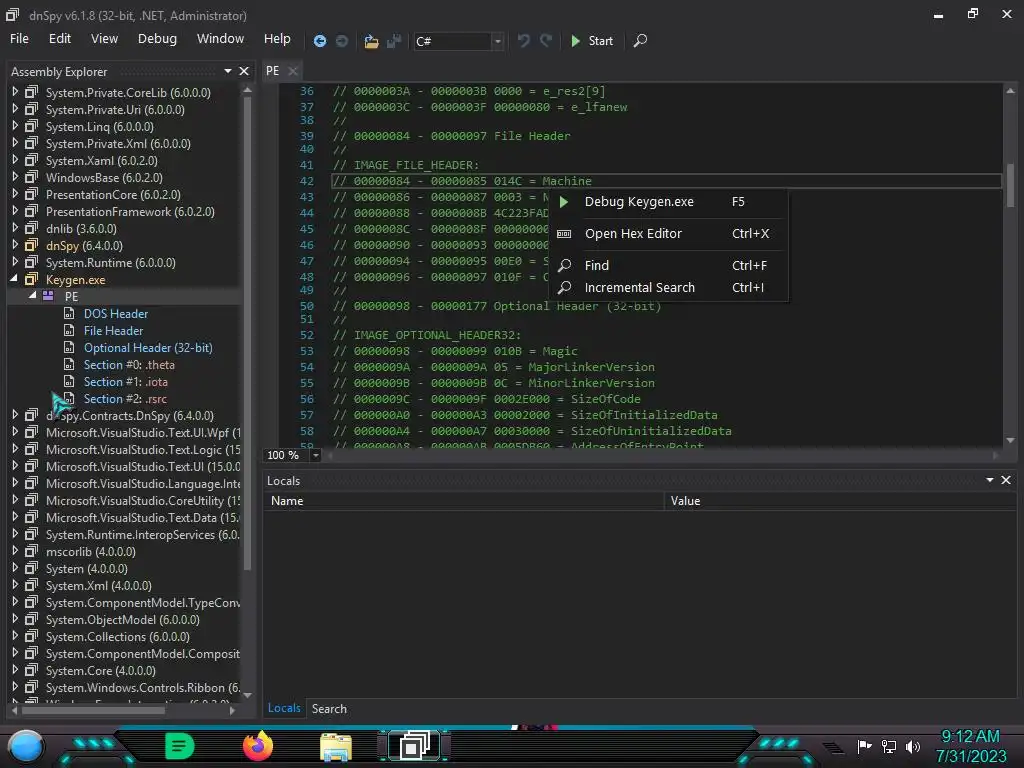Choose Open Hex Editor context menu entry
1024x768 pixels.
tap(668, 234)
